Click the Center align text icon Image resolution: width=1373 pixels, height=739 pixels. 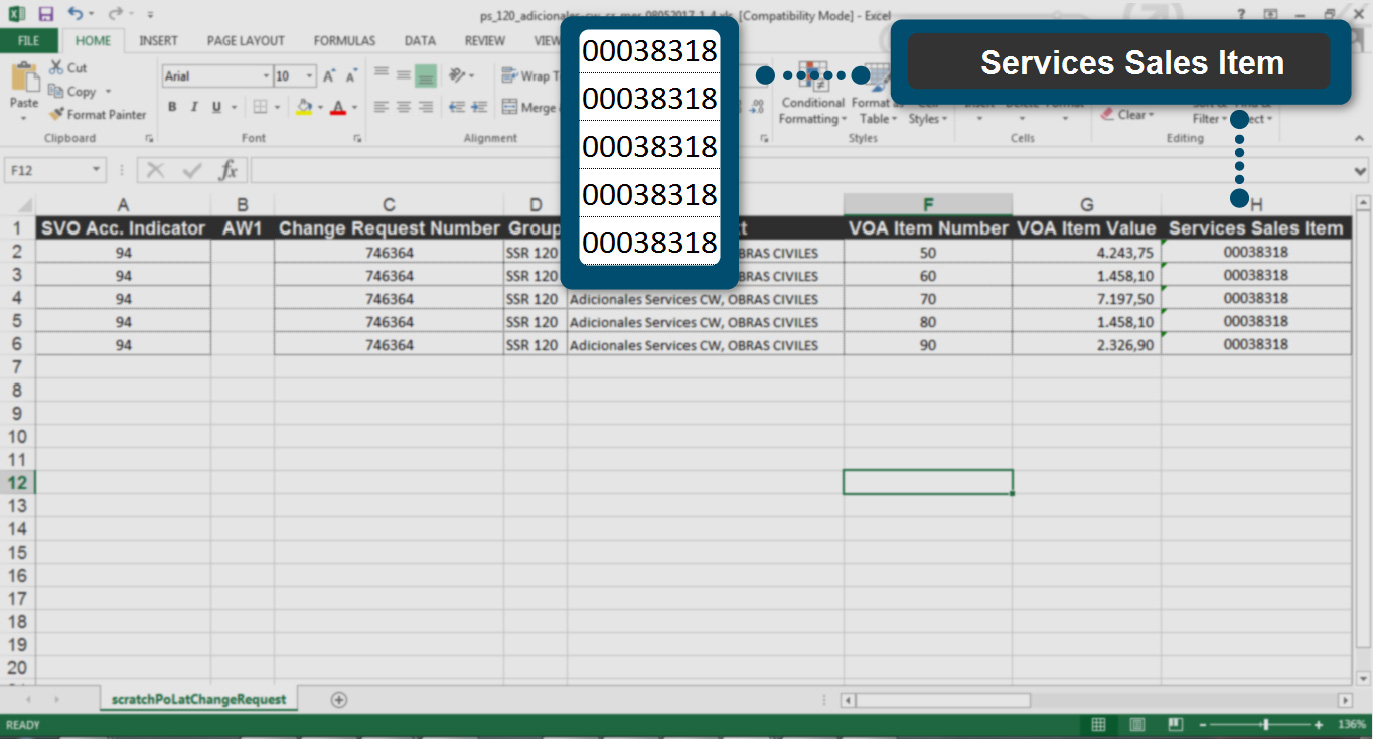pos(404,107)
